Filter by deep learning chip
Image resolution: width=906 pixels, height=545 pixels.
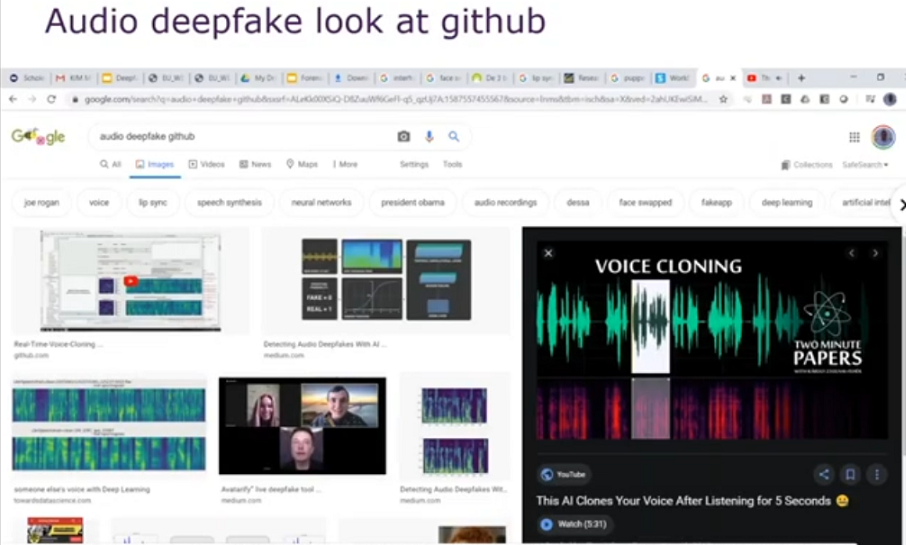pyautogui.click(x=787, y=202)
